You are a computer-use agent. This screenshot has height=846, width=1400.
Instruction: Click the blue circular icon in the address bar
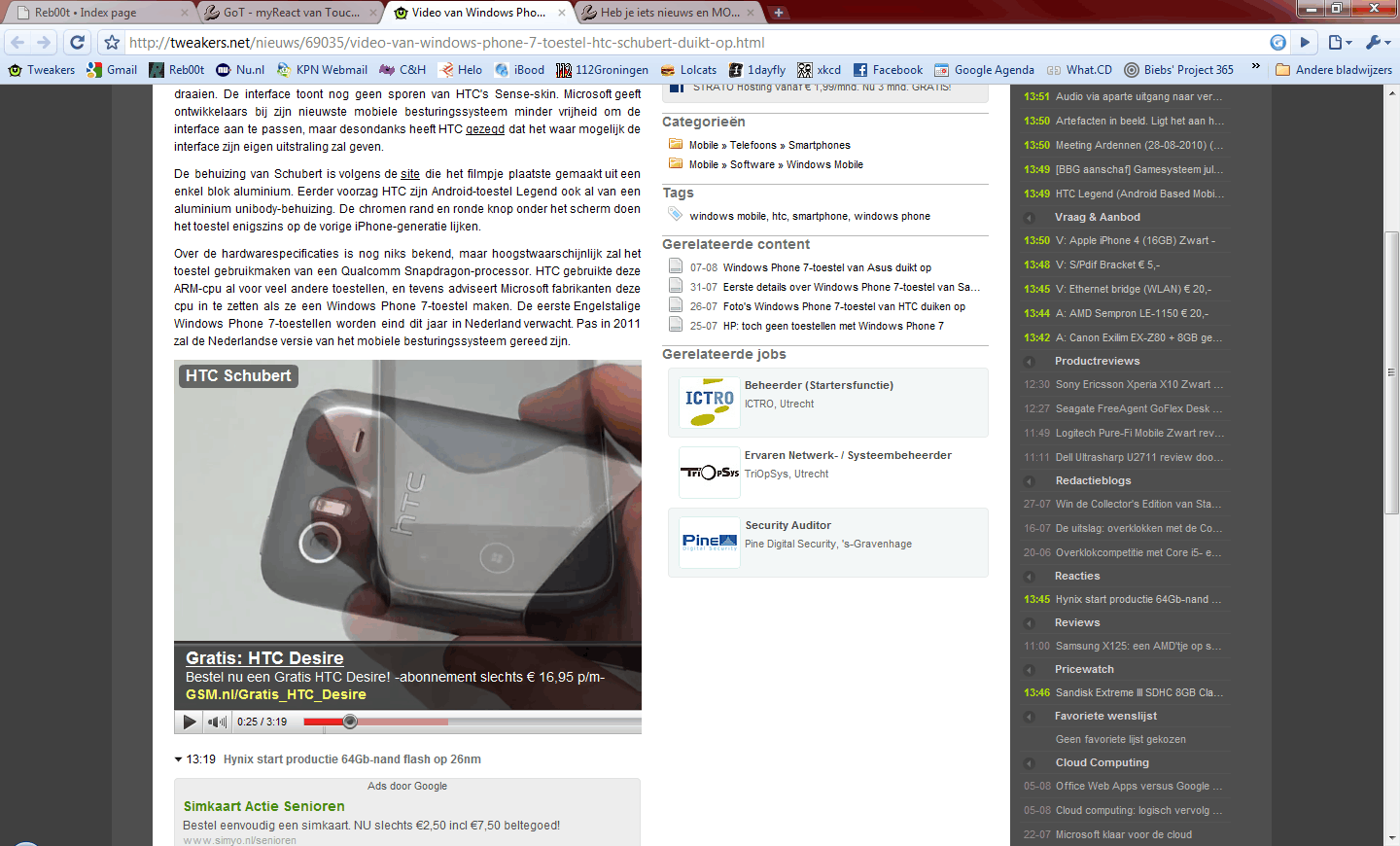coord(1278,43)
